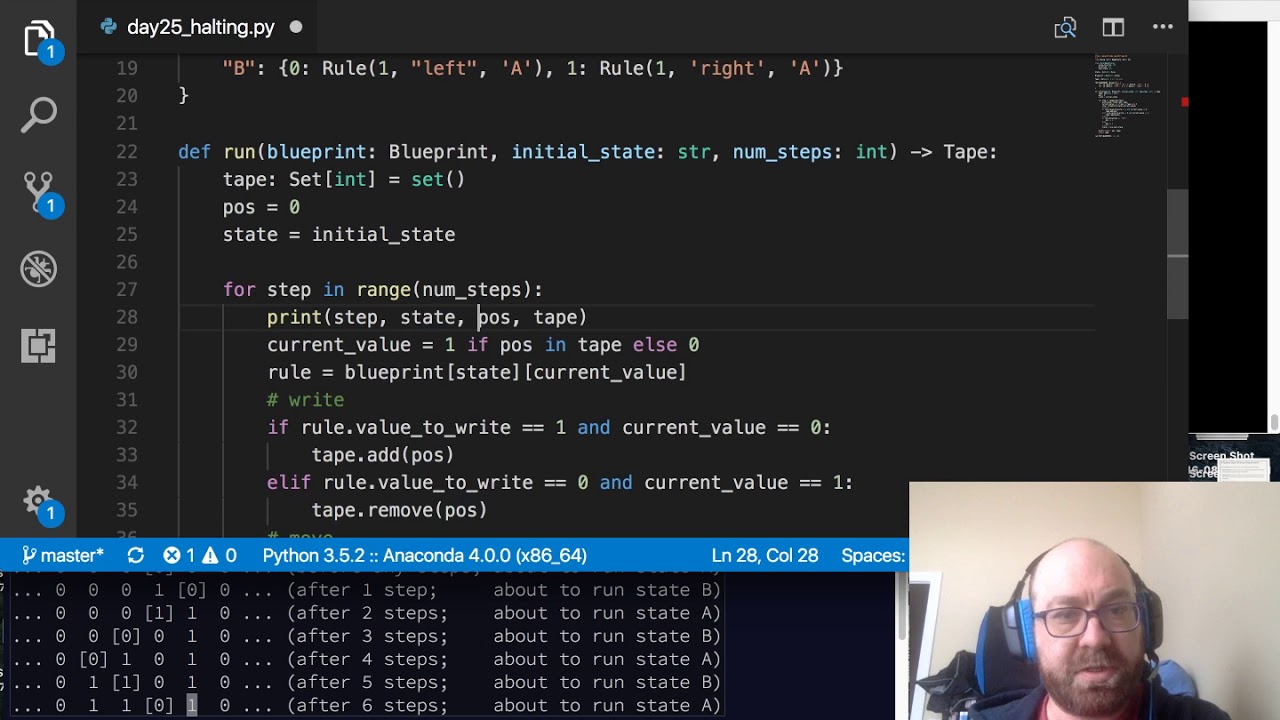Click the '# write' comment on line 31
1280x720 pixels.
click(306, 400)
